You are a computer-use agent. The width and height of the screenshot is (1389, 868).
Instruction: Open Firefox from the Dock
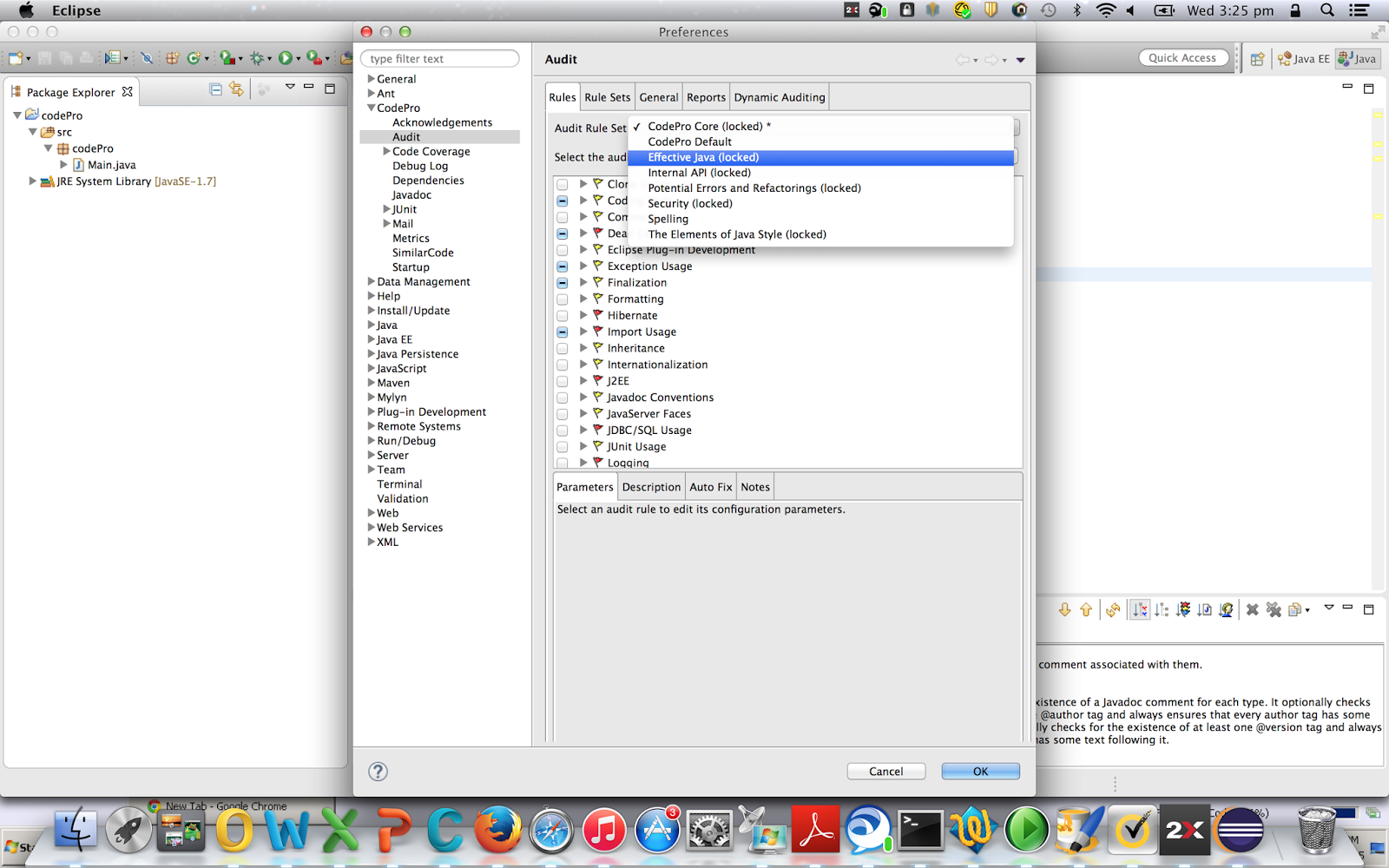497,831
